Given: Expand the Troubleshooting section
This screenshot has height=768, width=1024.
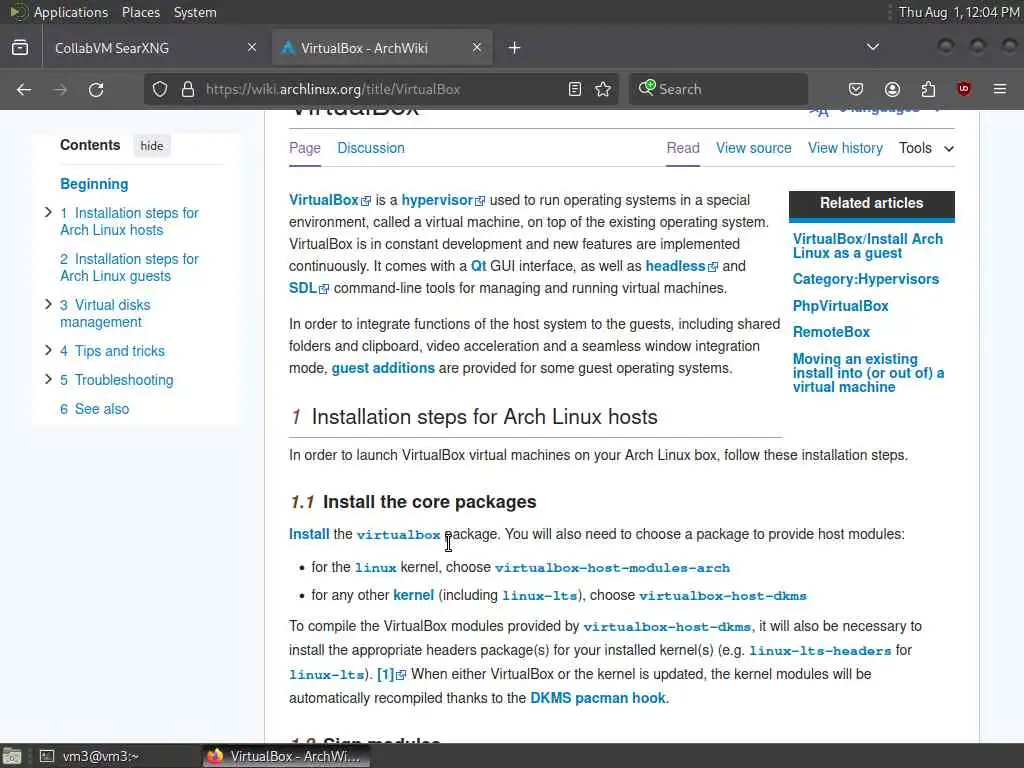Looking at the screenshot, I should coord(48,379).
